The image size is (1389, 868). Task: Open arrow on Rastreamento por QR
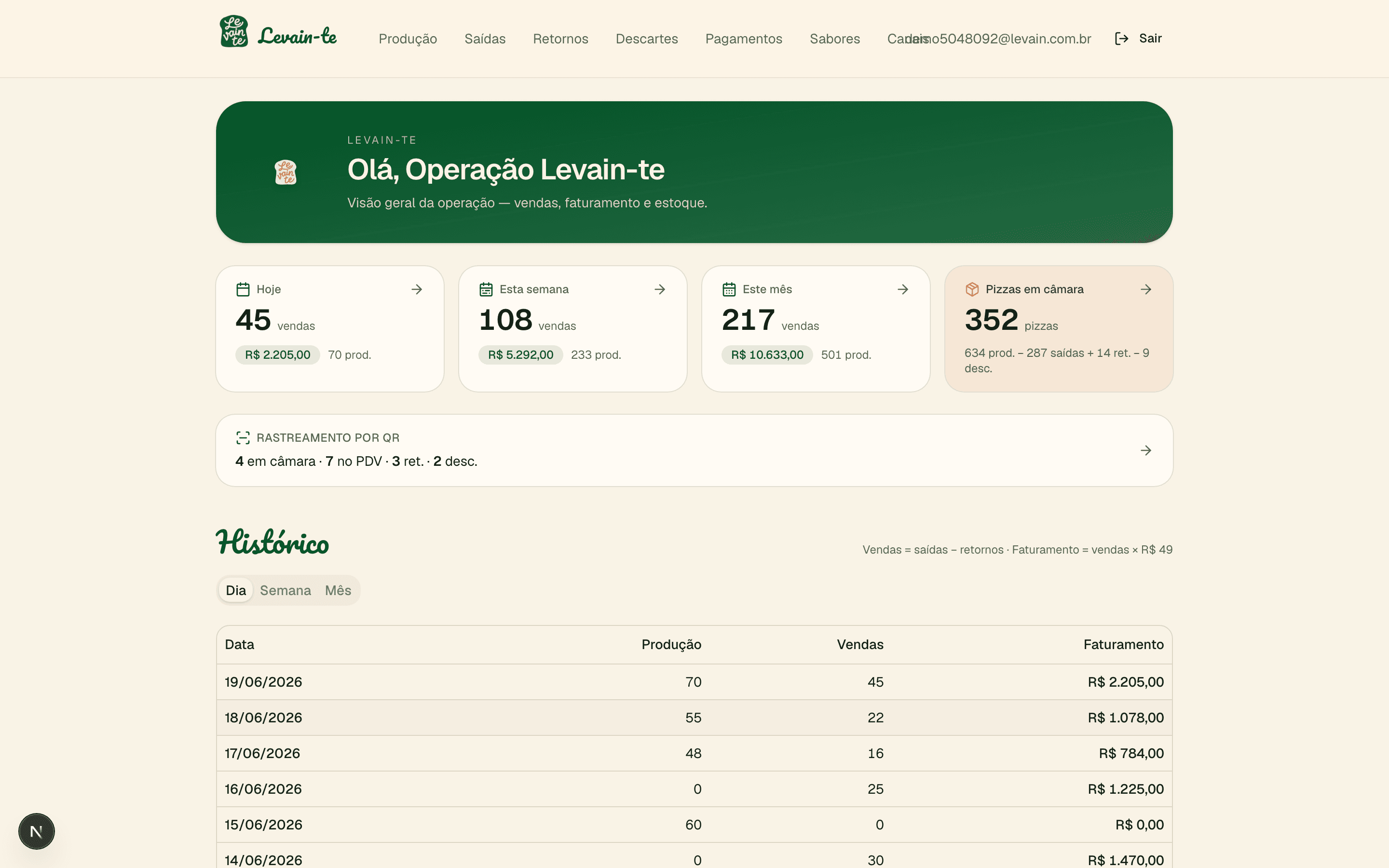[x=1146, y=451]
